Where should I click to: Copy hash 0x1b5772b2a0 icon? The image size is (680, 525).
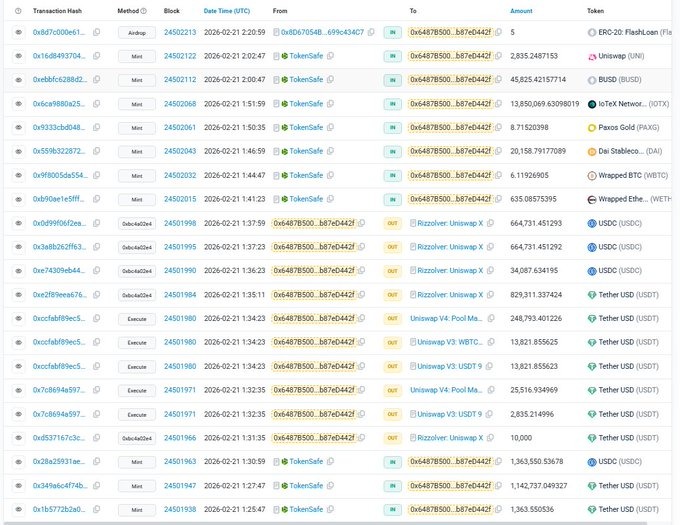pos(96,509)
